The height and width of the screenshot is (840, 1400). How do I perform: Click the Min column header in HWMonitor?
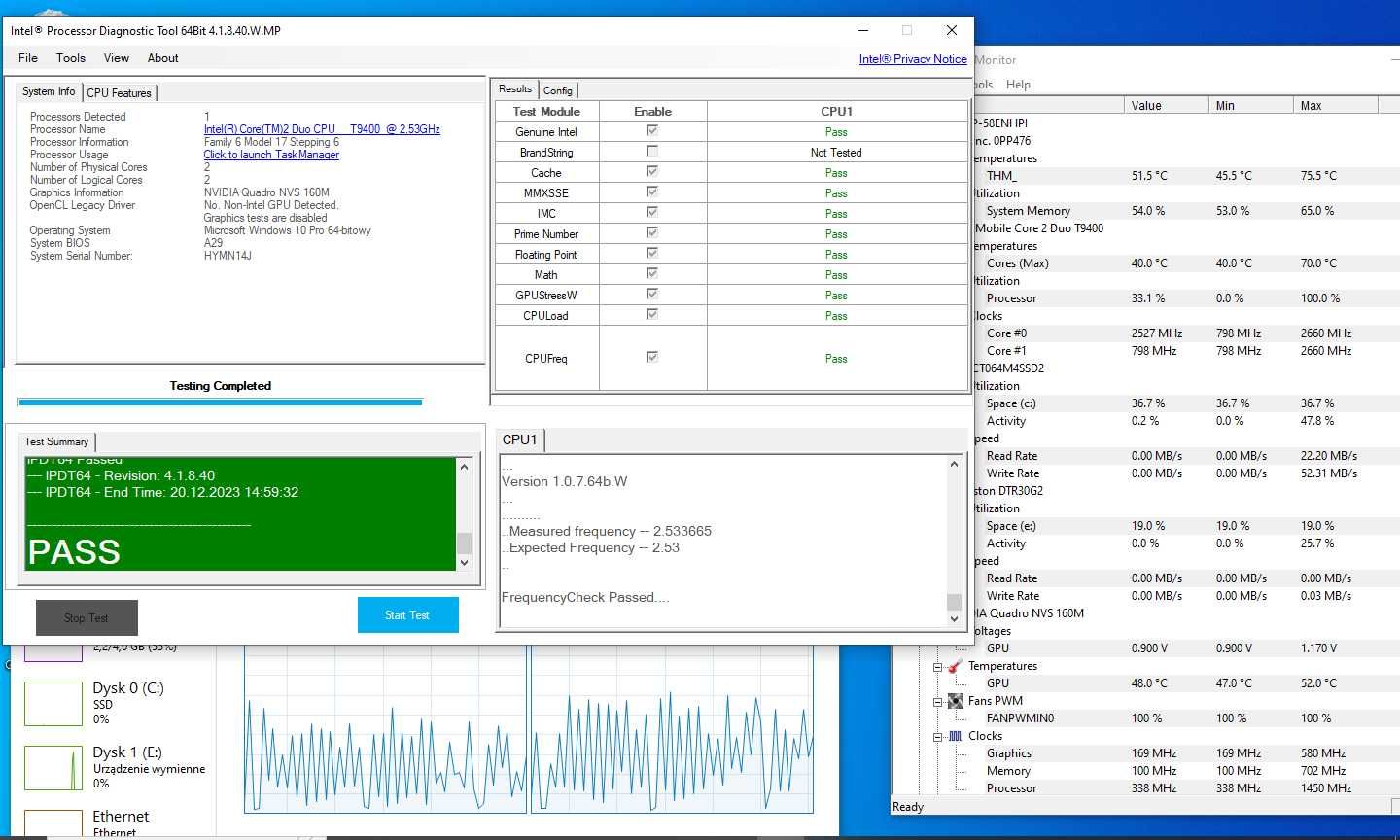(1250, 105)
